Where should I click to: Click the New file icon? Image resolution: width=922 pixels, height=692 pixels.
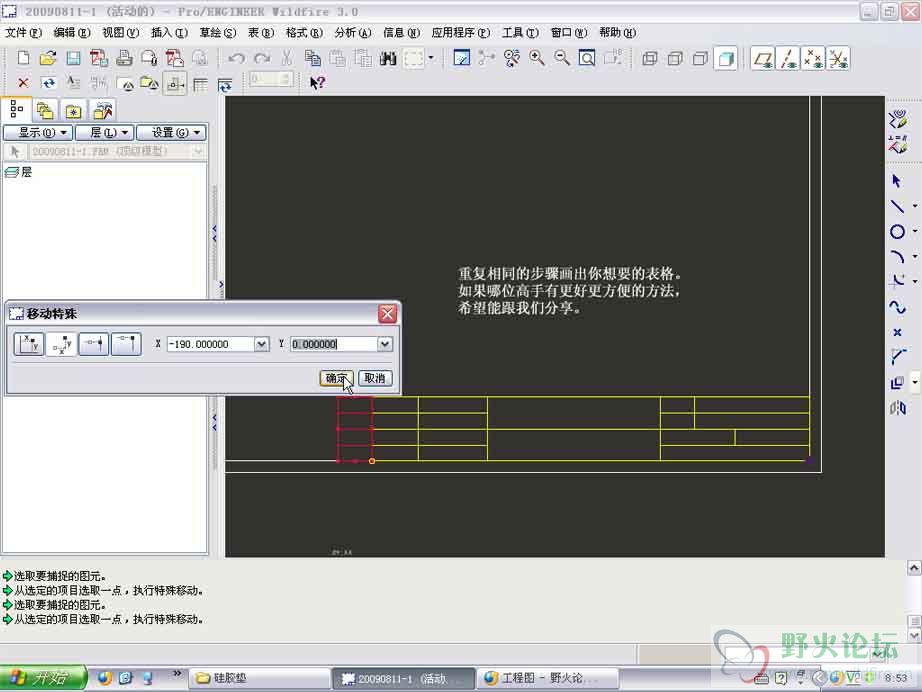click(x=24, y=58)
